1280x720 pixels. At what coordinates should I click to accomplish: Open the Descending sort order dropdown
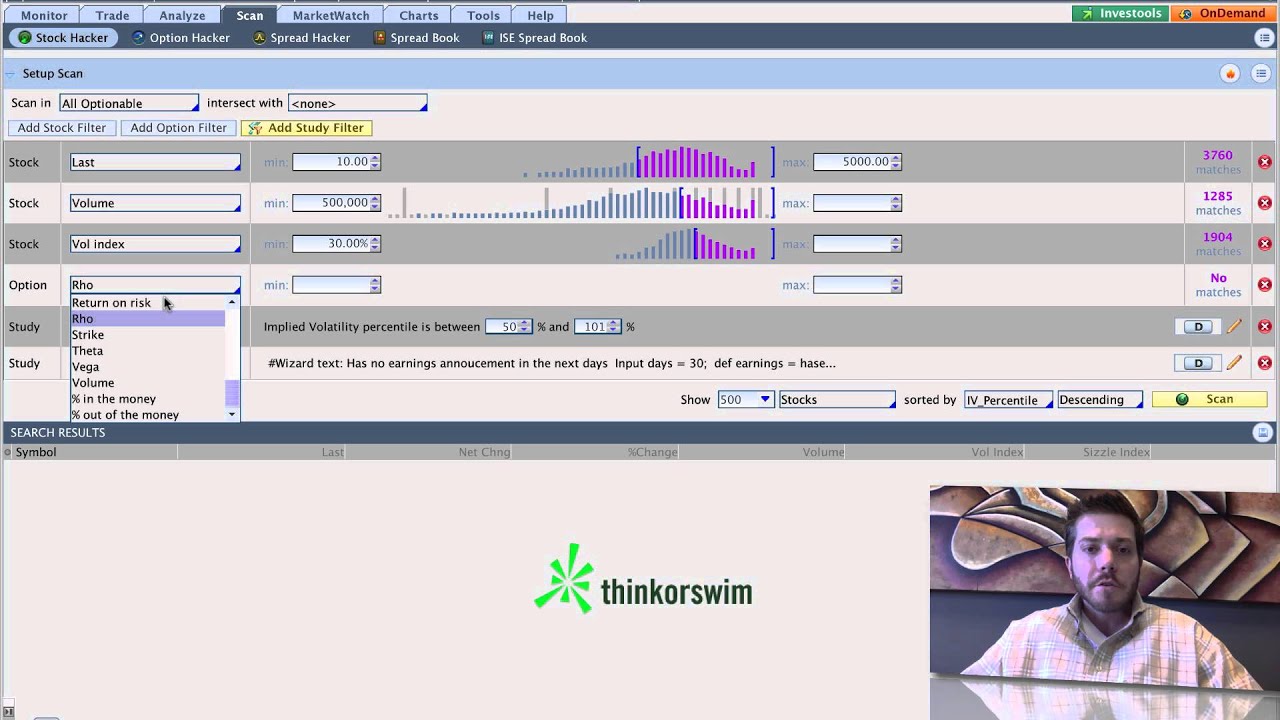(x=1098, y=400)
